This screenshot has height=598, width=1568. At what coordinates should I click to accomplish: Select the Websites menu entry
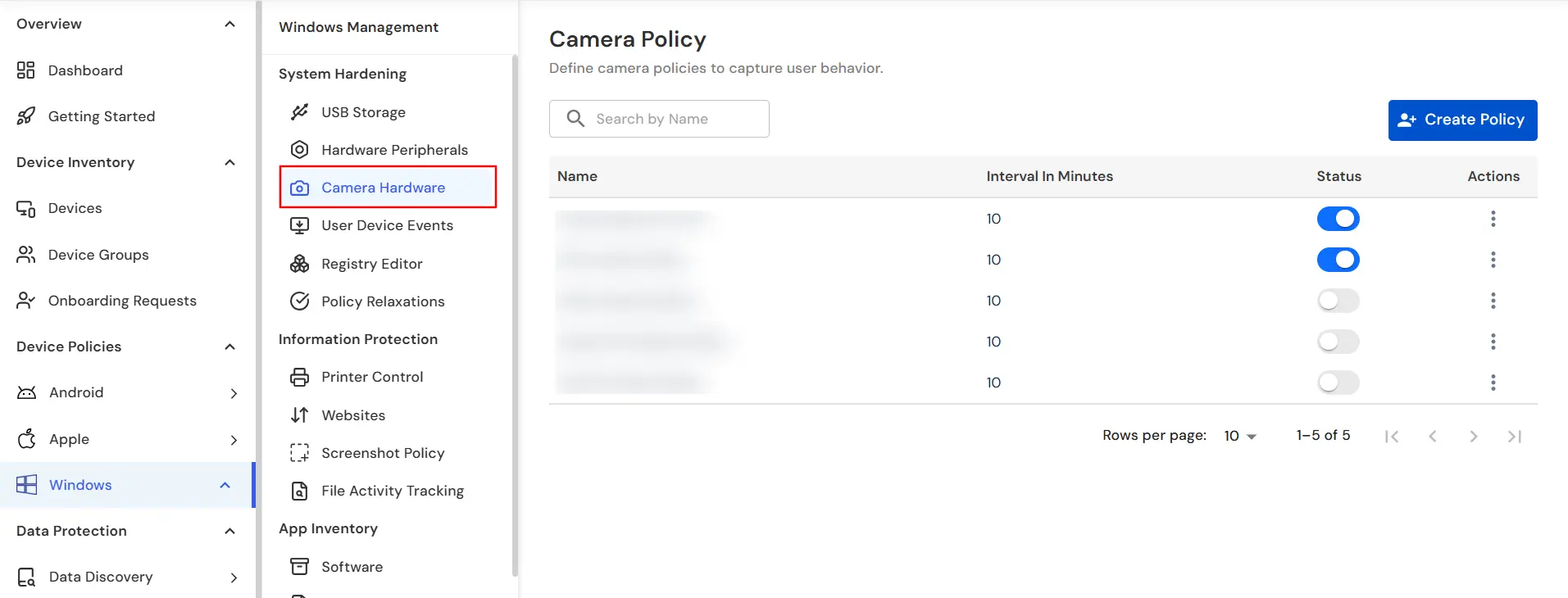pos(388,415)
